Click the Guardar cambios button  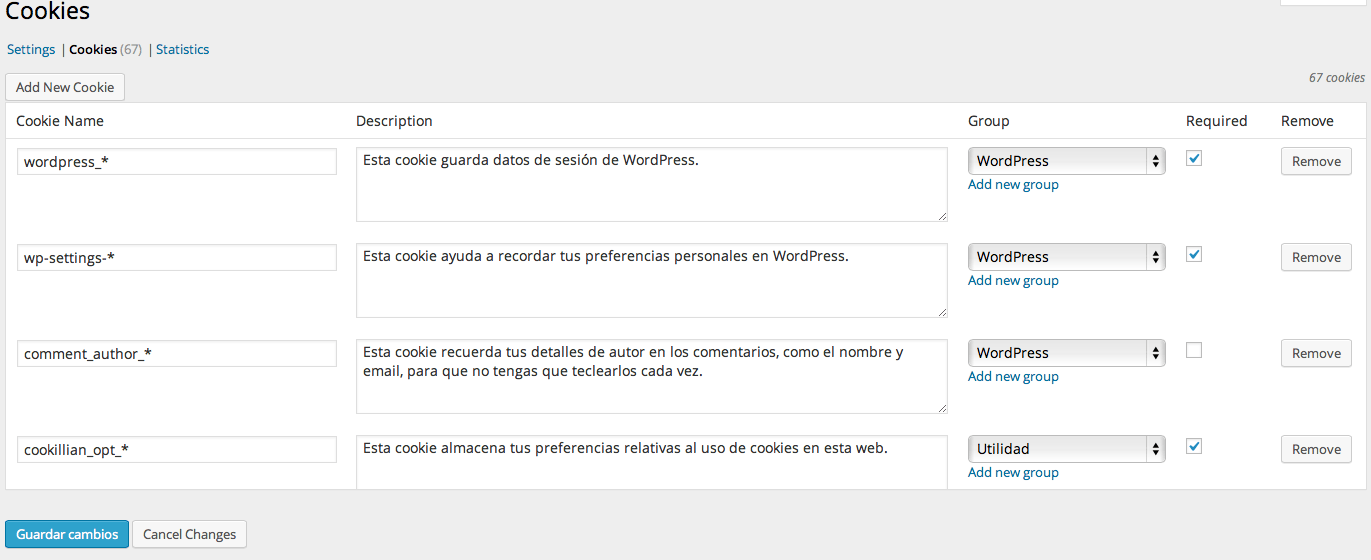pyautogui.click(x=67, y=534)
